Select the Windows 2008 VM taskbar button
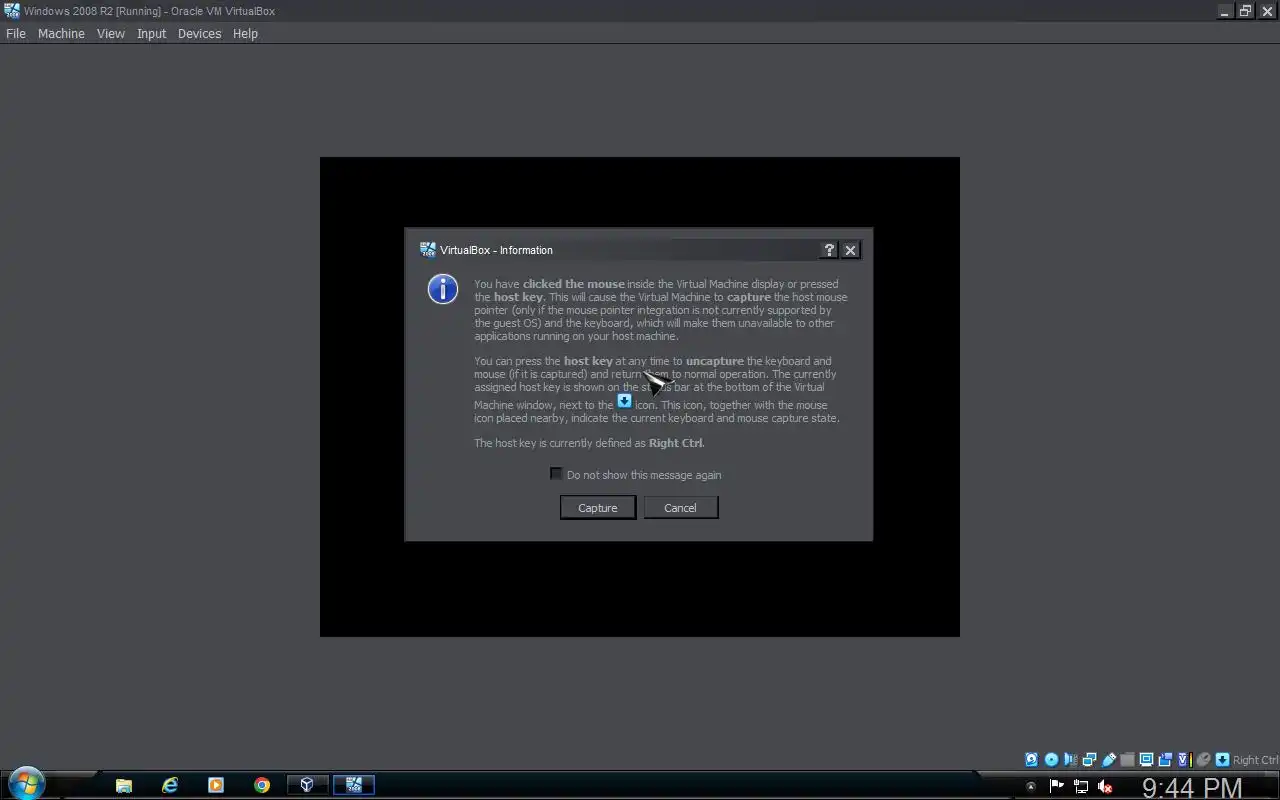 click(x=353, y=785)
